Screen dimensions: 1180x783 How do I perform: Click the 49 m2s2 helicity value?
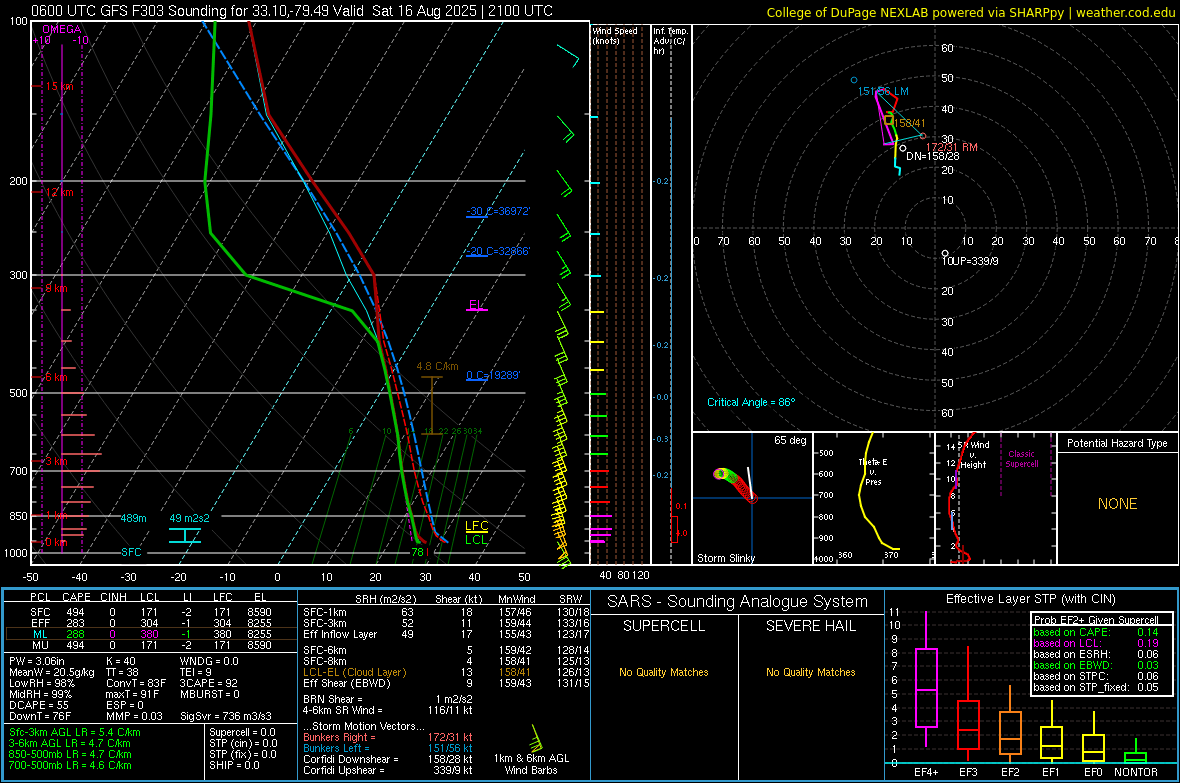click(x=190, y=518)
